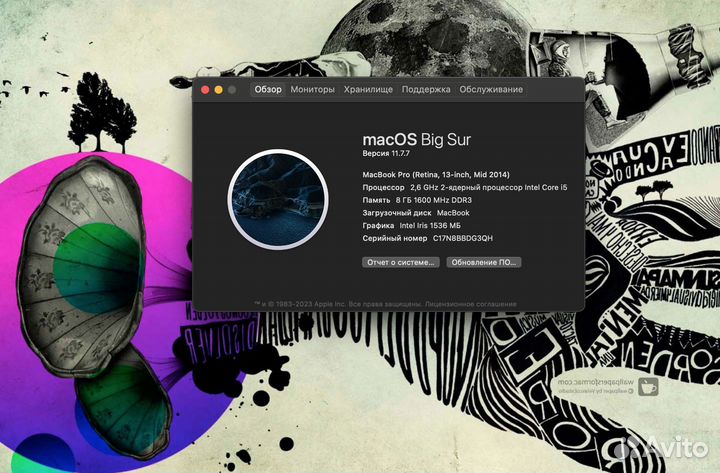Screen dimensions: 720x473
Task: Select serial number C17N8BBDG3QH
Action: pyautogui.click(x=463, y=238)
